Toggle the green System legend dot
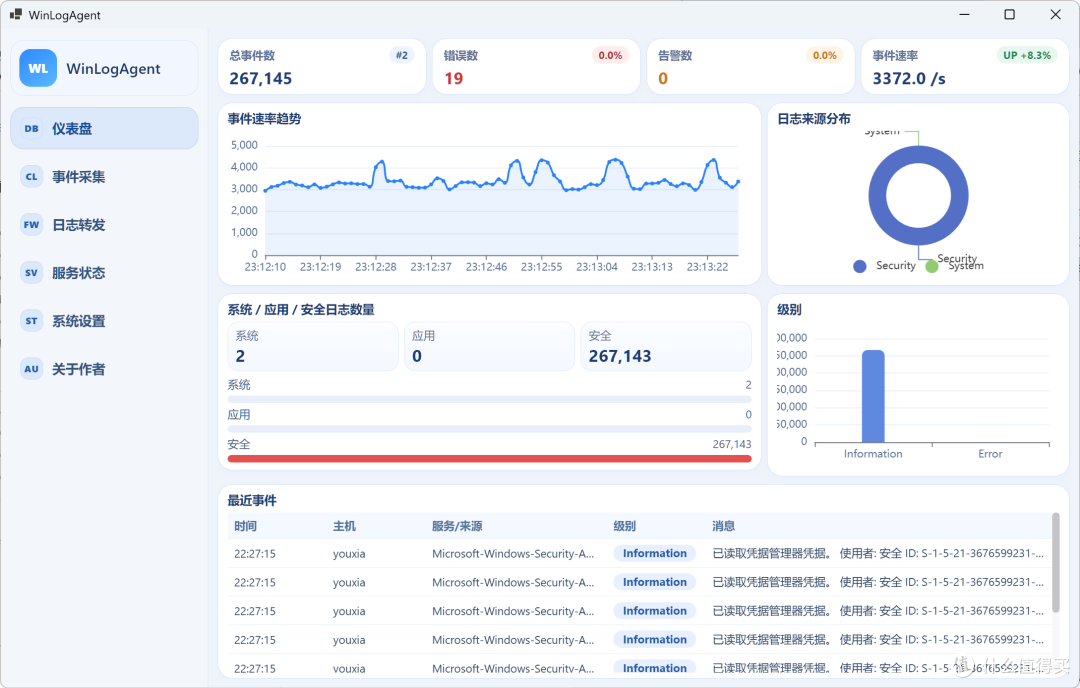 point(932,267)
